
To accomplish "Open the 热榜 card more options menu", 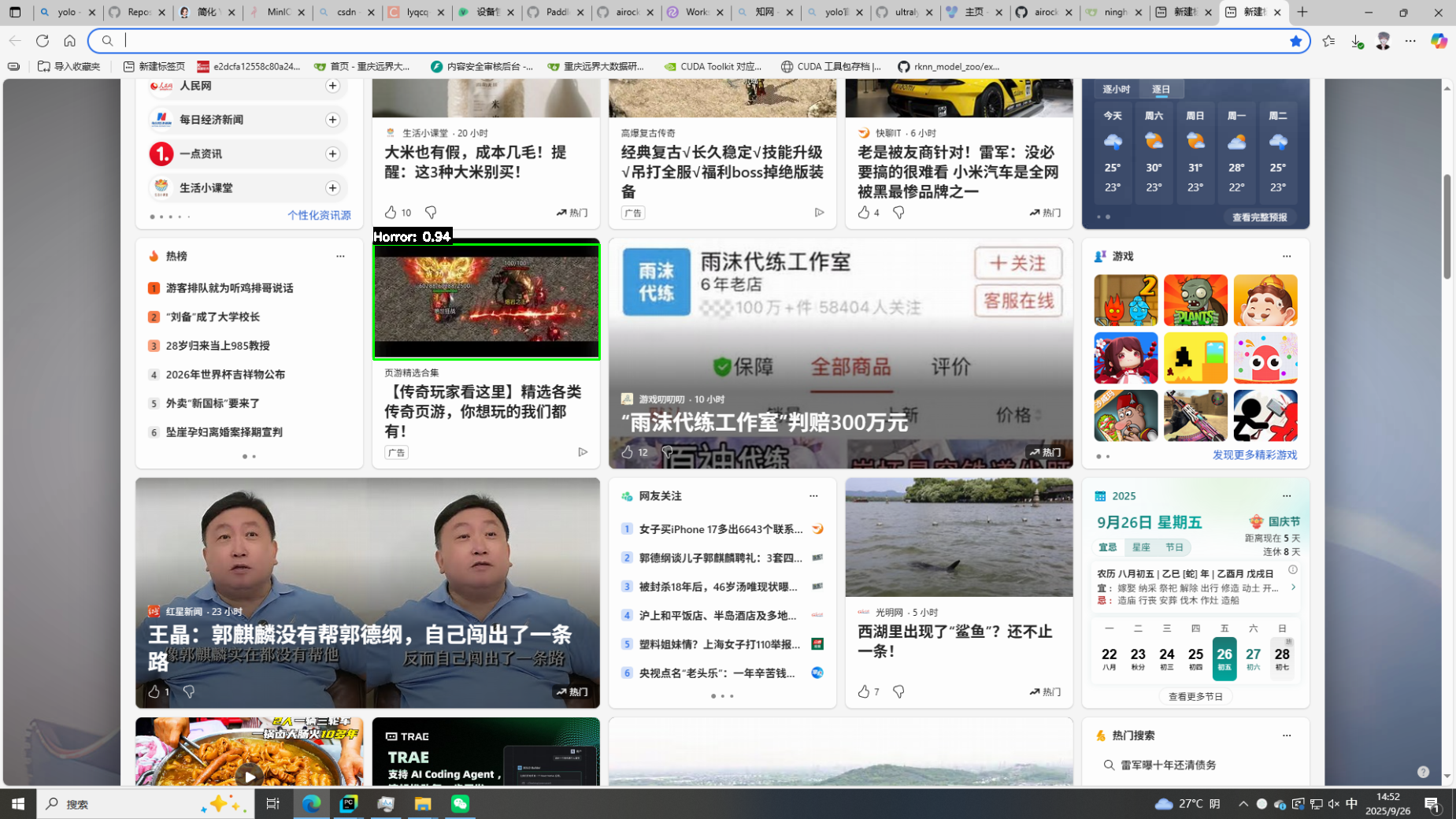I will pos(340,256).
